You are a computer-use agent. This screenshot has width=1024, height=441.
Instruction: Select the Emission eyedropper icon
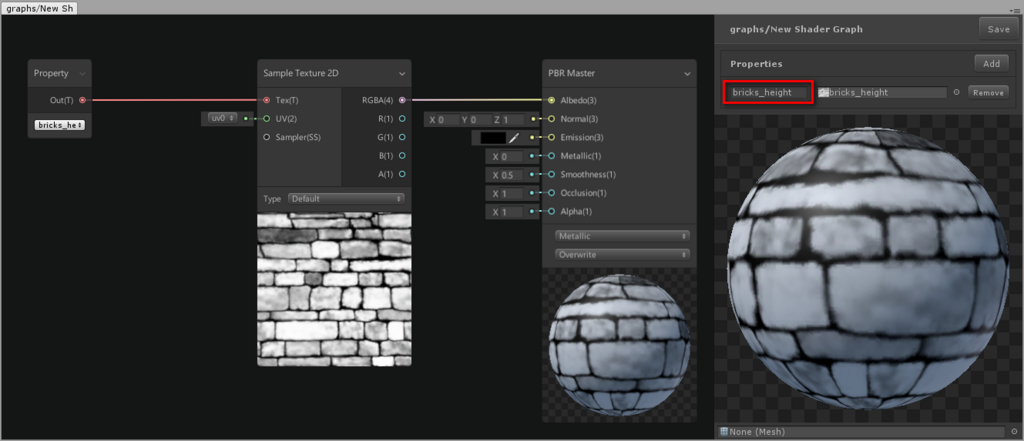(x=514, y=138)
